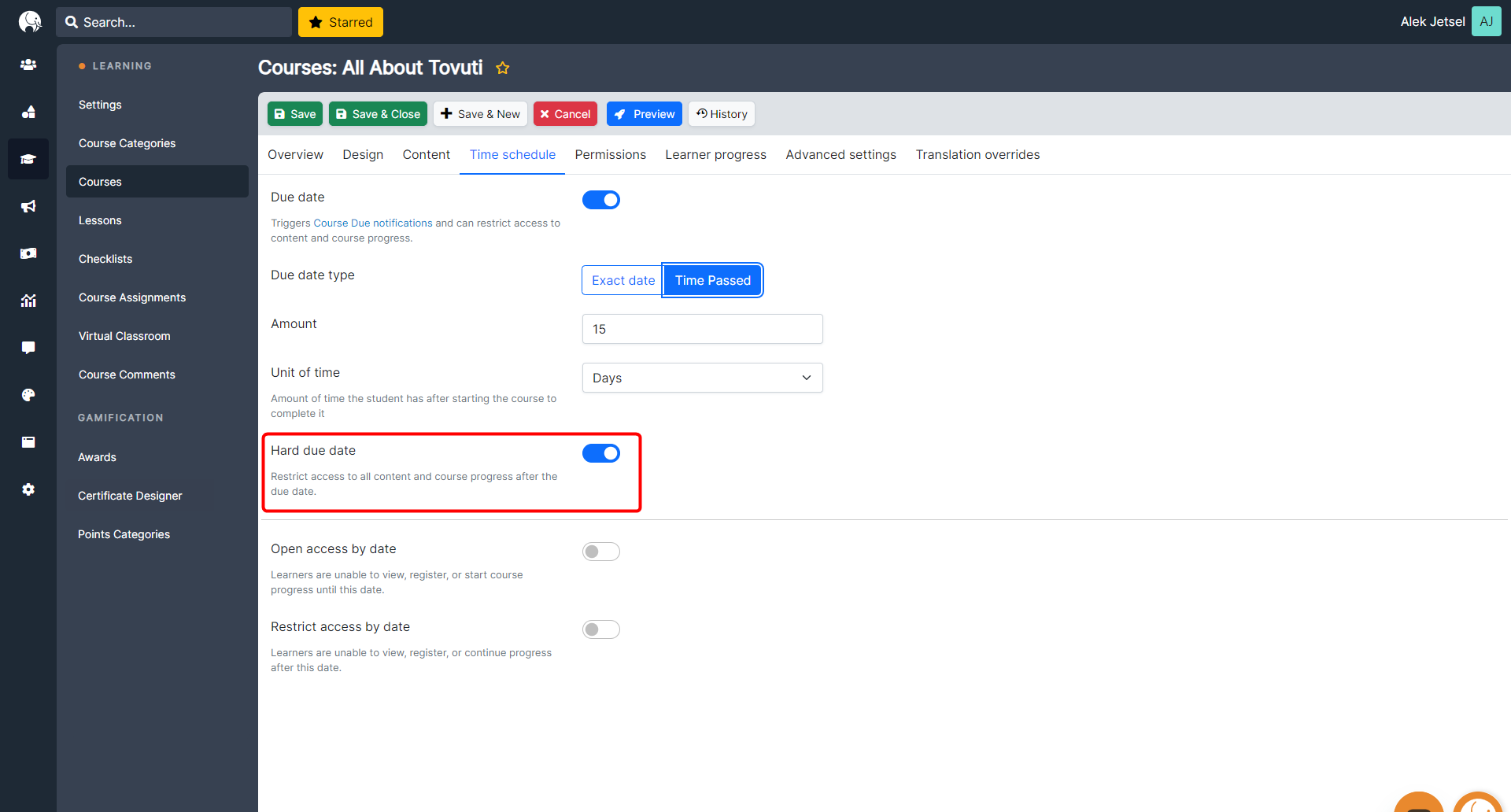Open the Unit of time Days dropdown
This screenshot has height=812, width=1511.
pos(702,378)
